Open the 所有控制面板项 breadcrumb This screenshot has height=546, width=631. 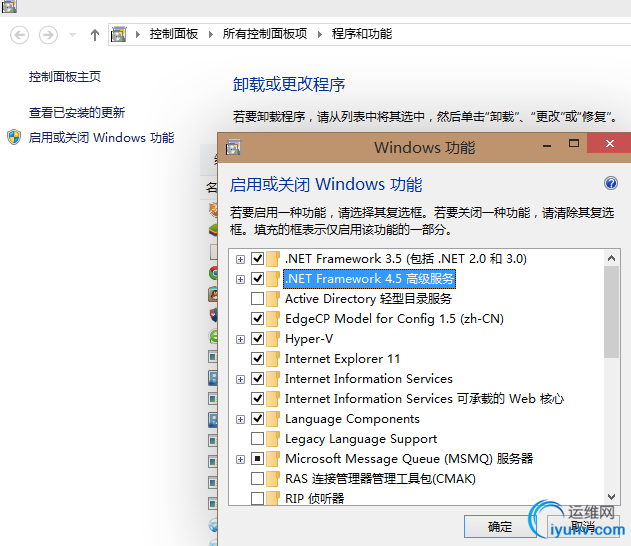[x=265, y=34]
